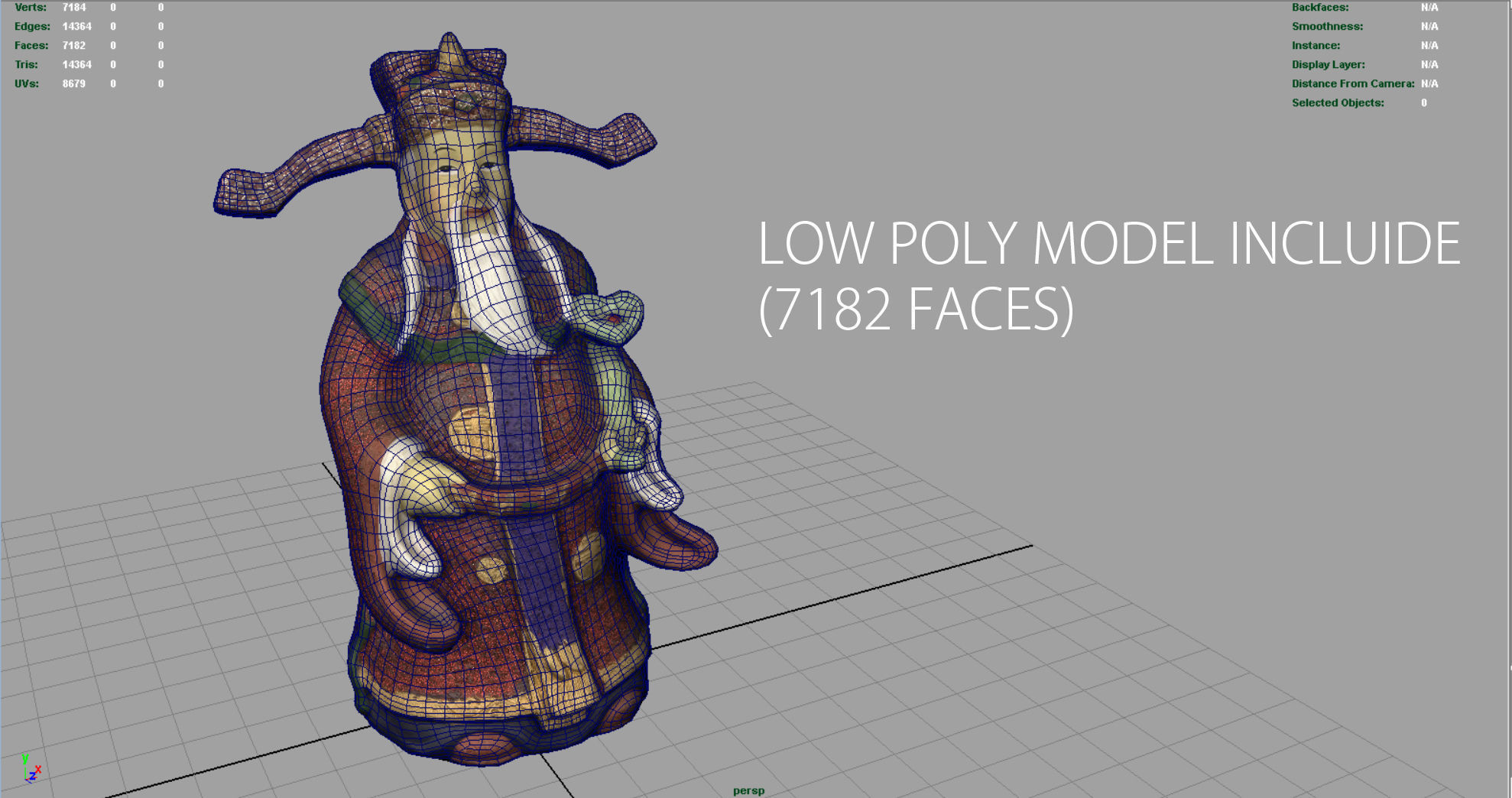Click the 'Backfaces:' label
The height and width of the screenshot is (798, 1512).
point(1320,7)
